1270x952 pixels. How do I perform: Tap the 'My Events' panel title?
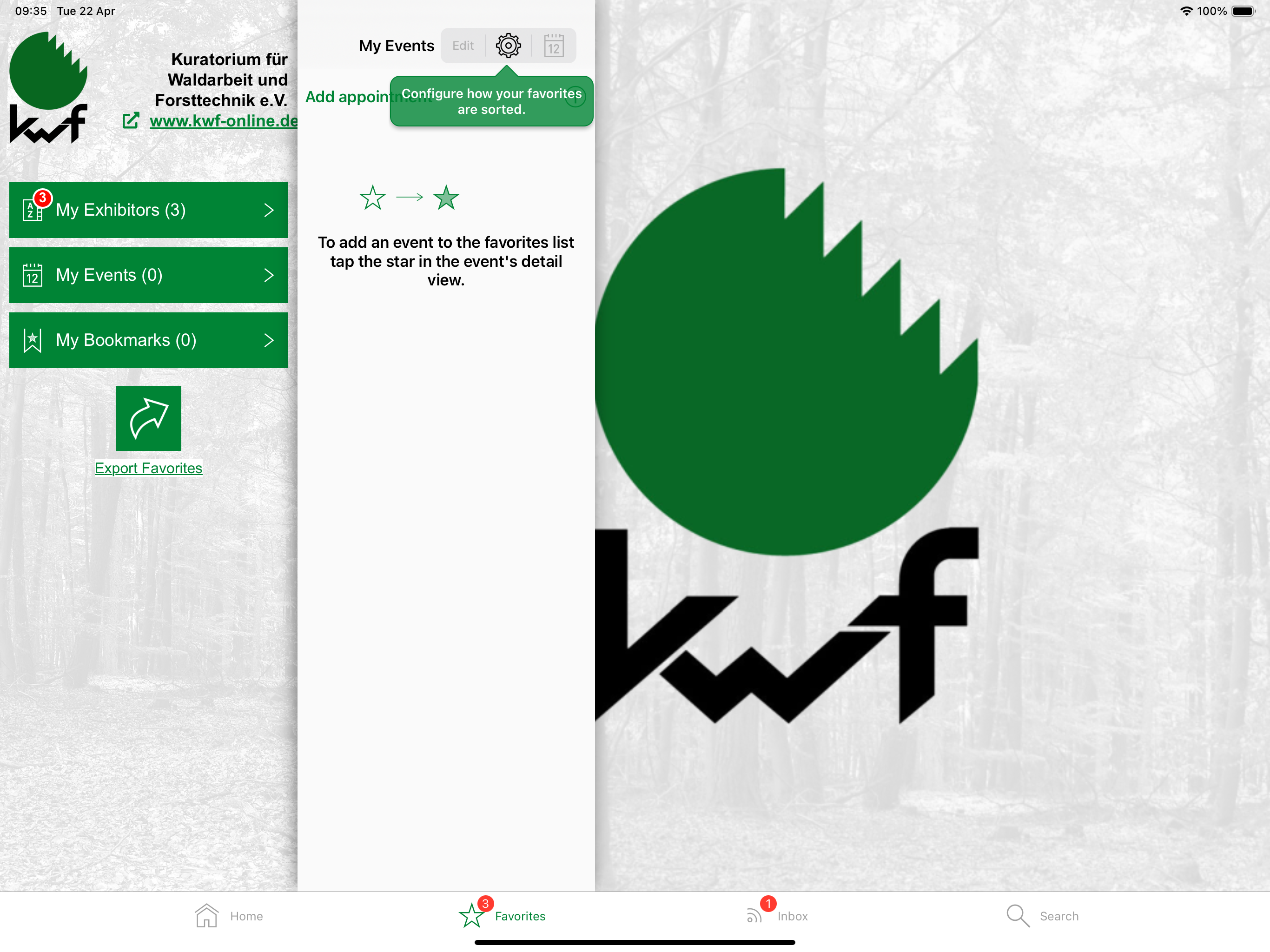(x=397, y=46)
